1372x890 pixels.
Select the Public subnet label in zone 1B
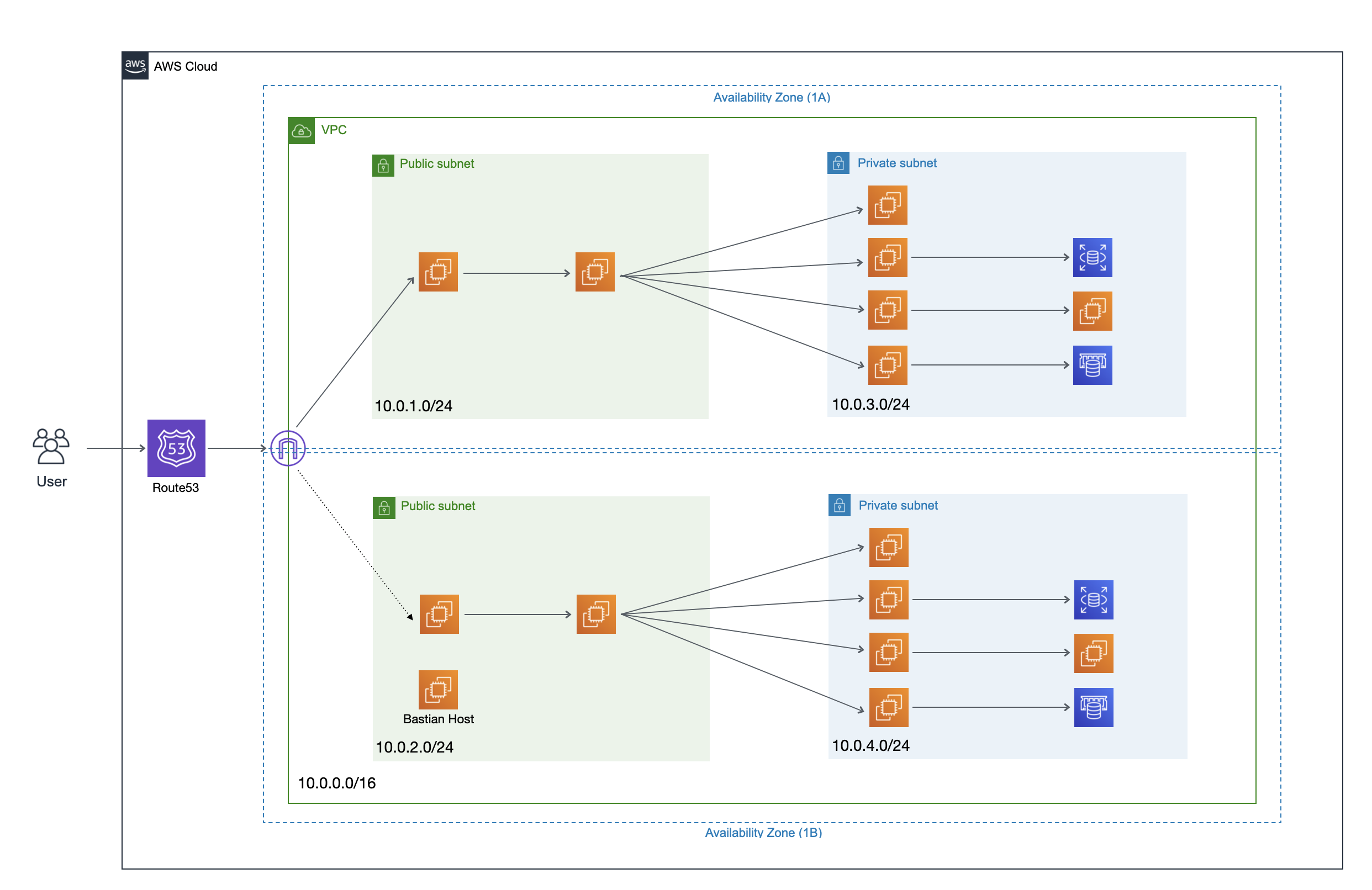(x=438, y=506)
